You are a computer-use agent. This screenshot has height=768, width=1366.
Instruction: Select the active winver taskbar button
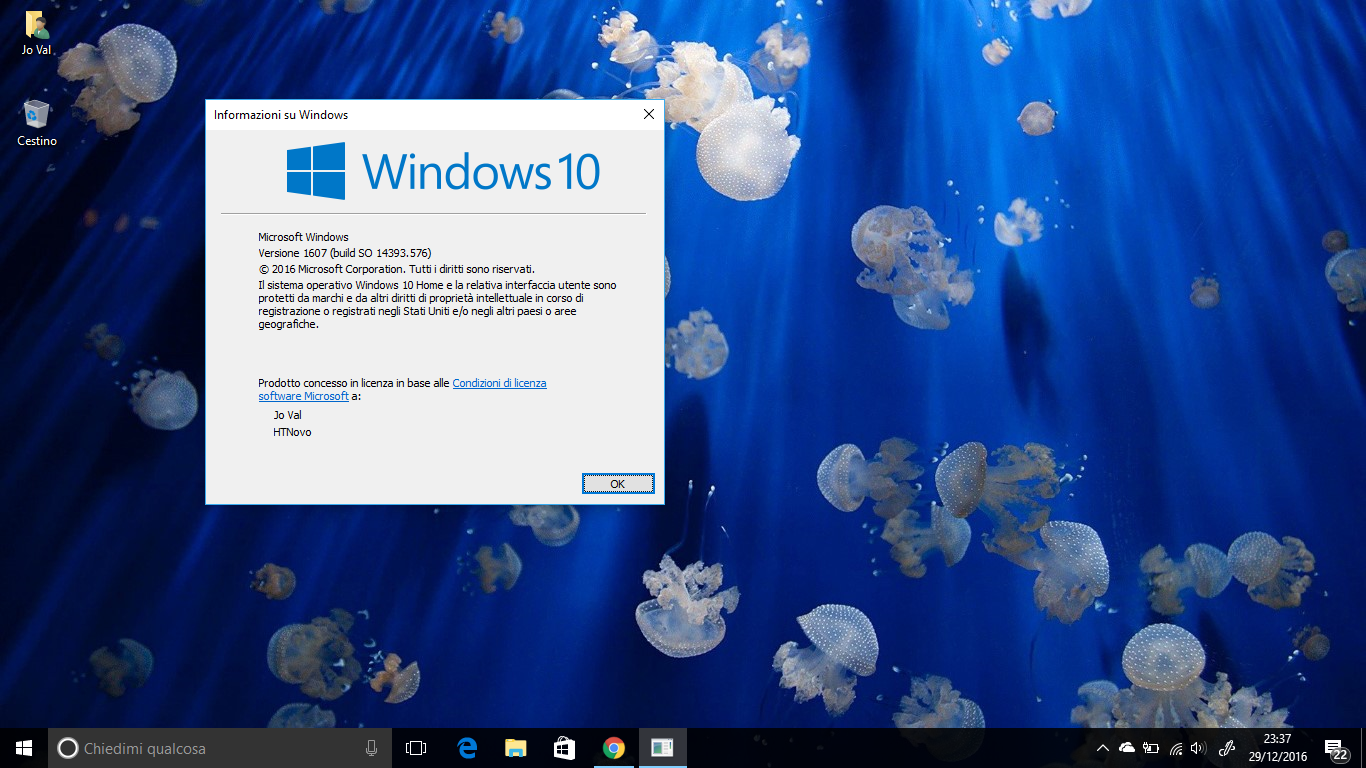(662, 748)
